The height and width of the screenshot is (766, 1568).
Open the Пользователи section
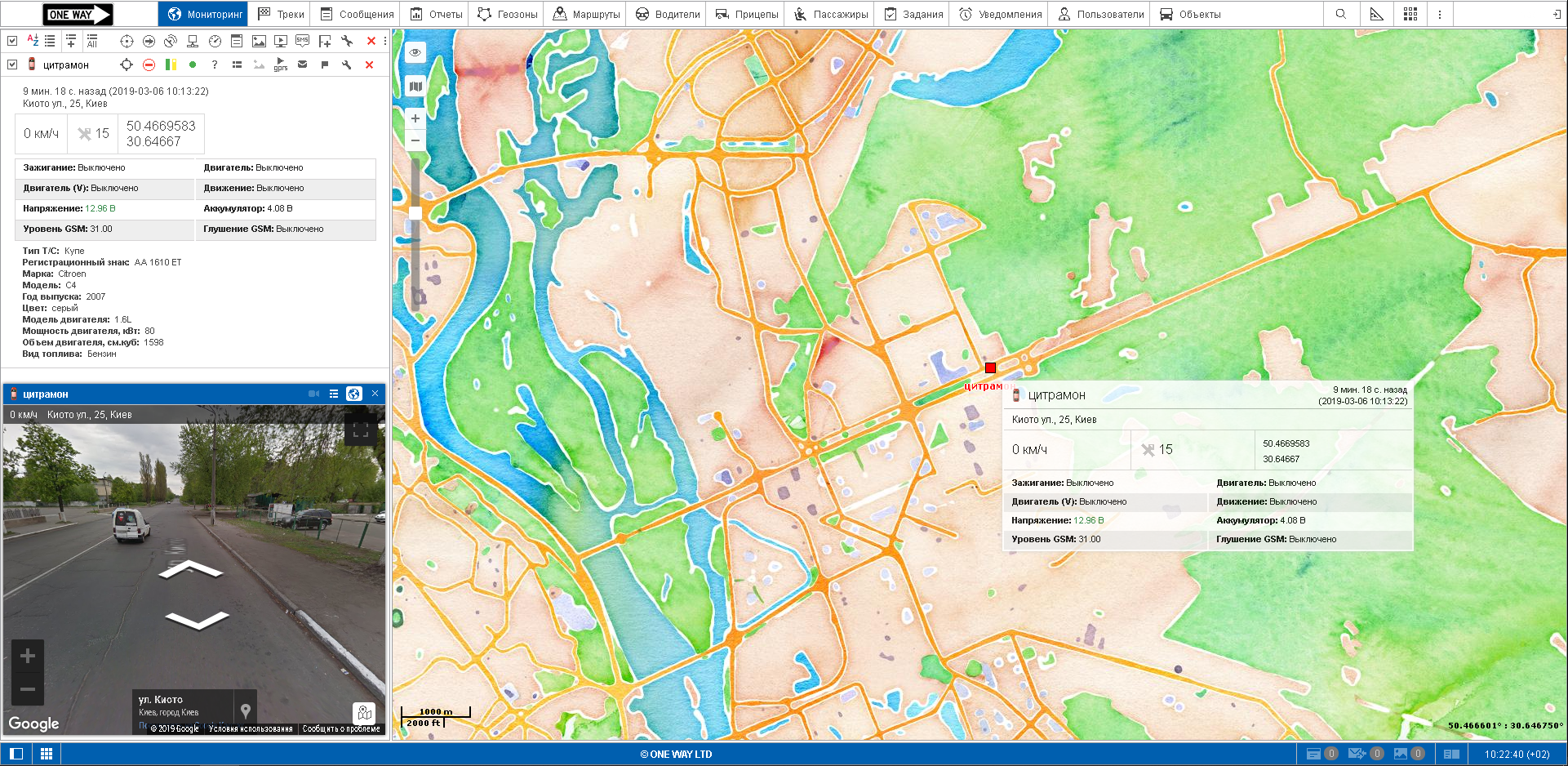[x=1100, y=14]
